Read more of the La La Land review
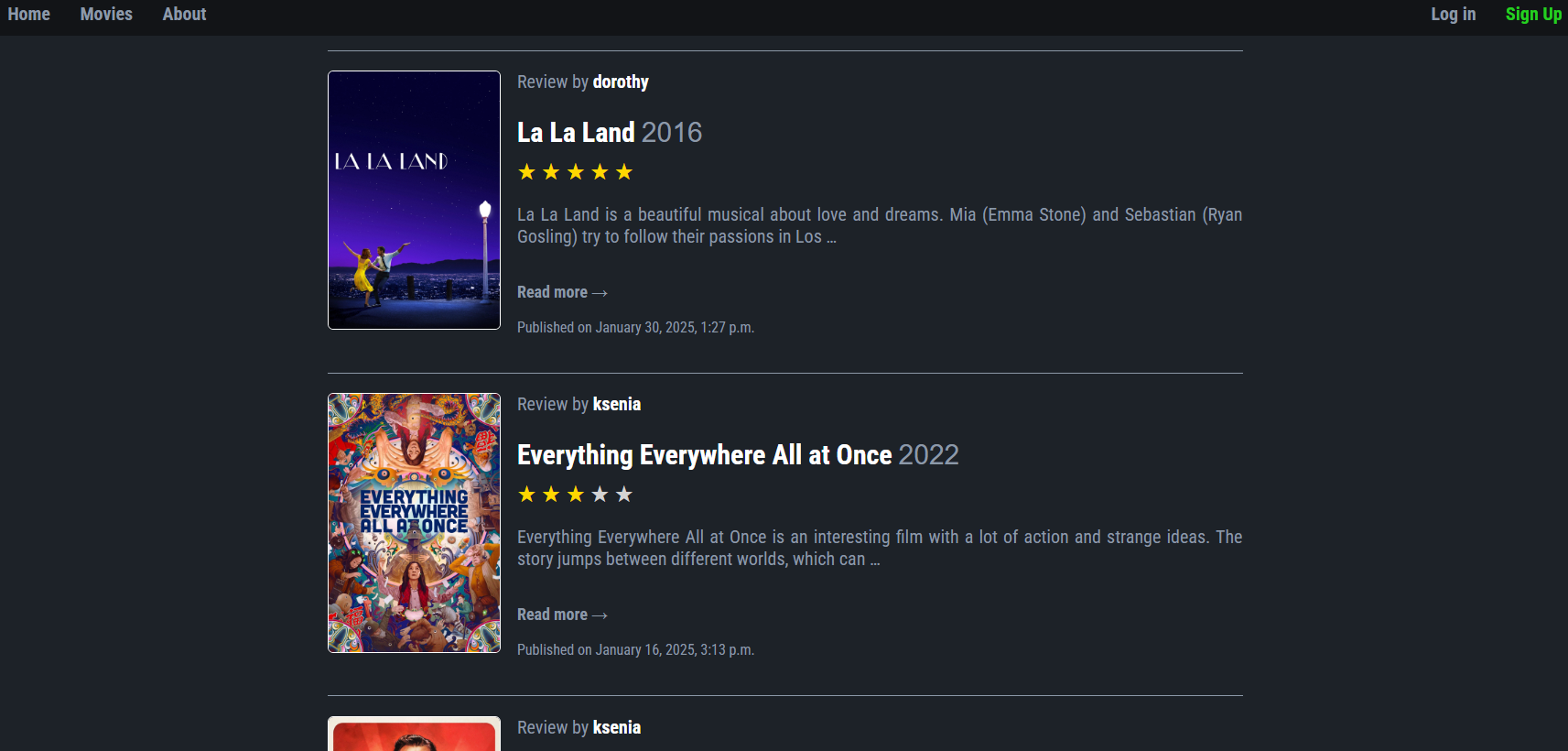Viewport: 1568px width, 751px height. 561,292
